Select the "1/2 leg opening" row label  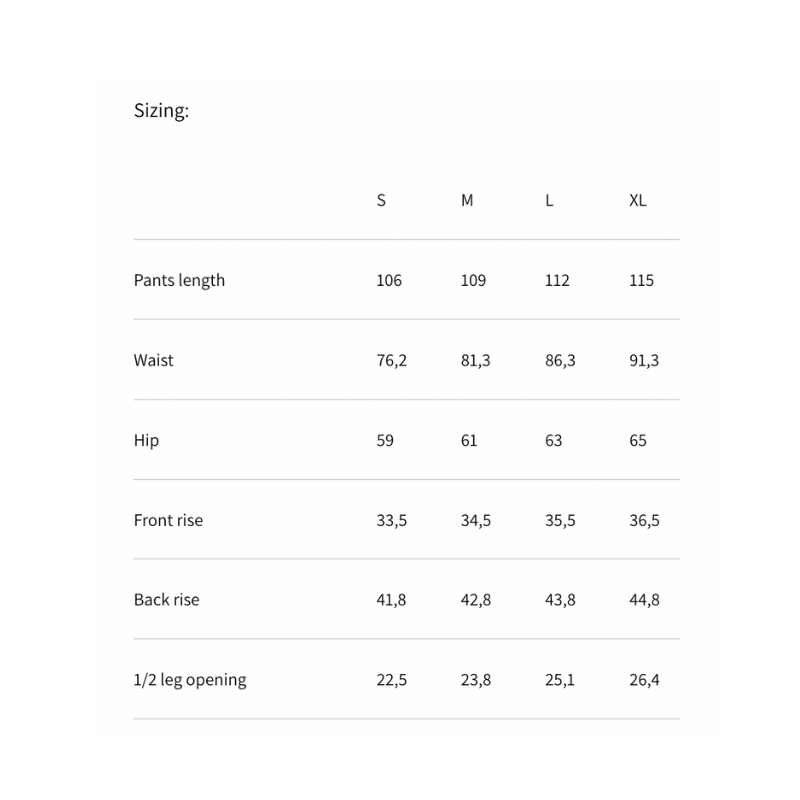click(x=189, y=680)
